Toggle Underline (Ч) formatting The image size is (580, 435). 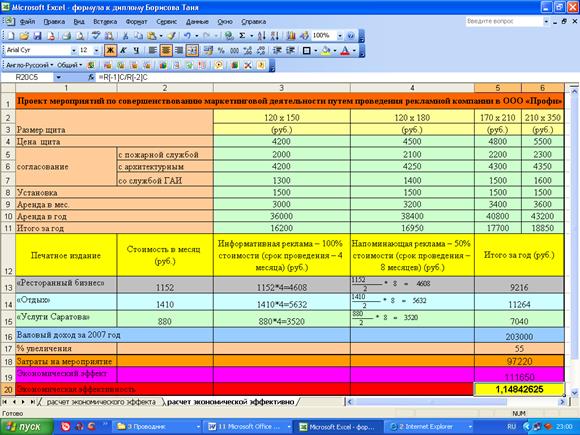(136, 50)
